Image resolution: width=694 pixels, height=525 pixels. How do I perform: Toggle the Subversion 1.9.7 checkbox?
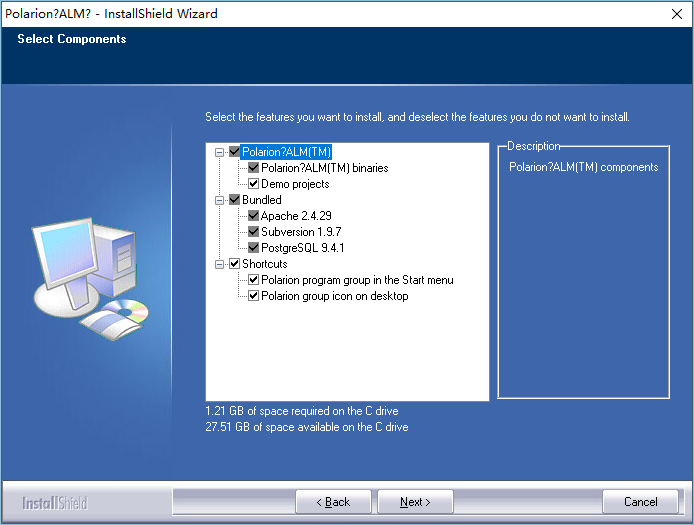253,232
